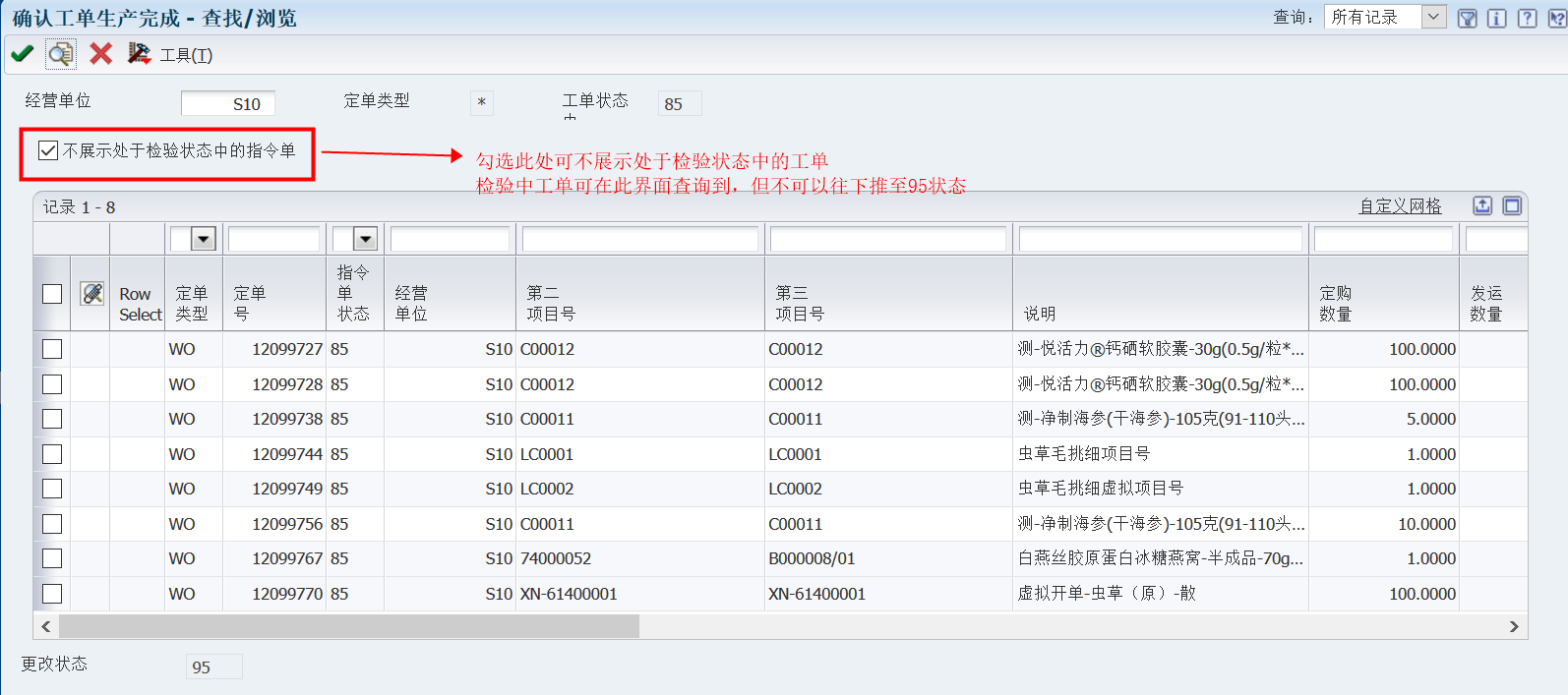Open the 指令单状态 column filter dropdown
This screenshot has height=695, width=1568.
365,239
